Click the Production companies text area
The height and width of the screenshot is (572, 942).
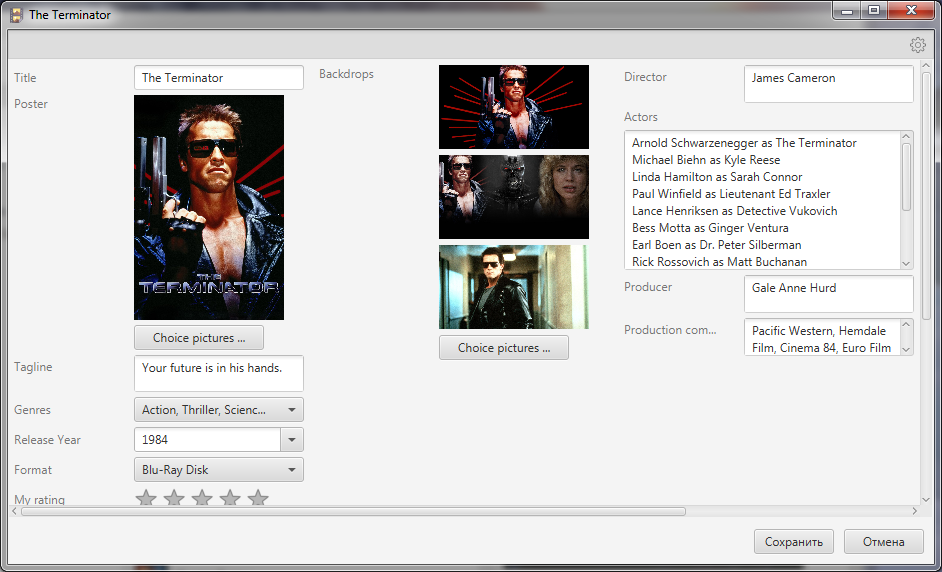coord(823,337)
